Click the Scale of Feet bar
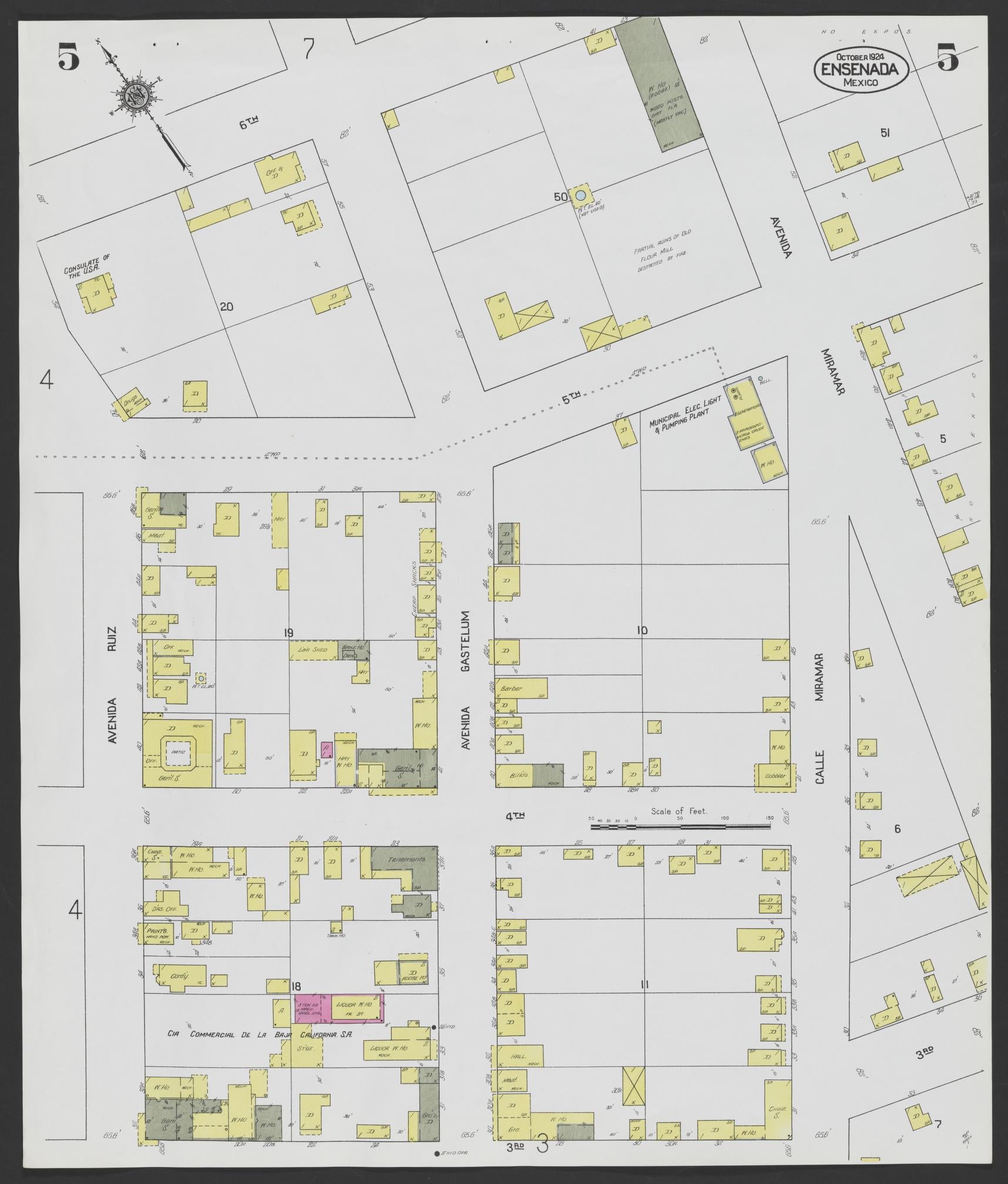Image resolution: width=1008 pixels, height=1184 pixels. [x=680, y=826]
